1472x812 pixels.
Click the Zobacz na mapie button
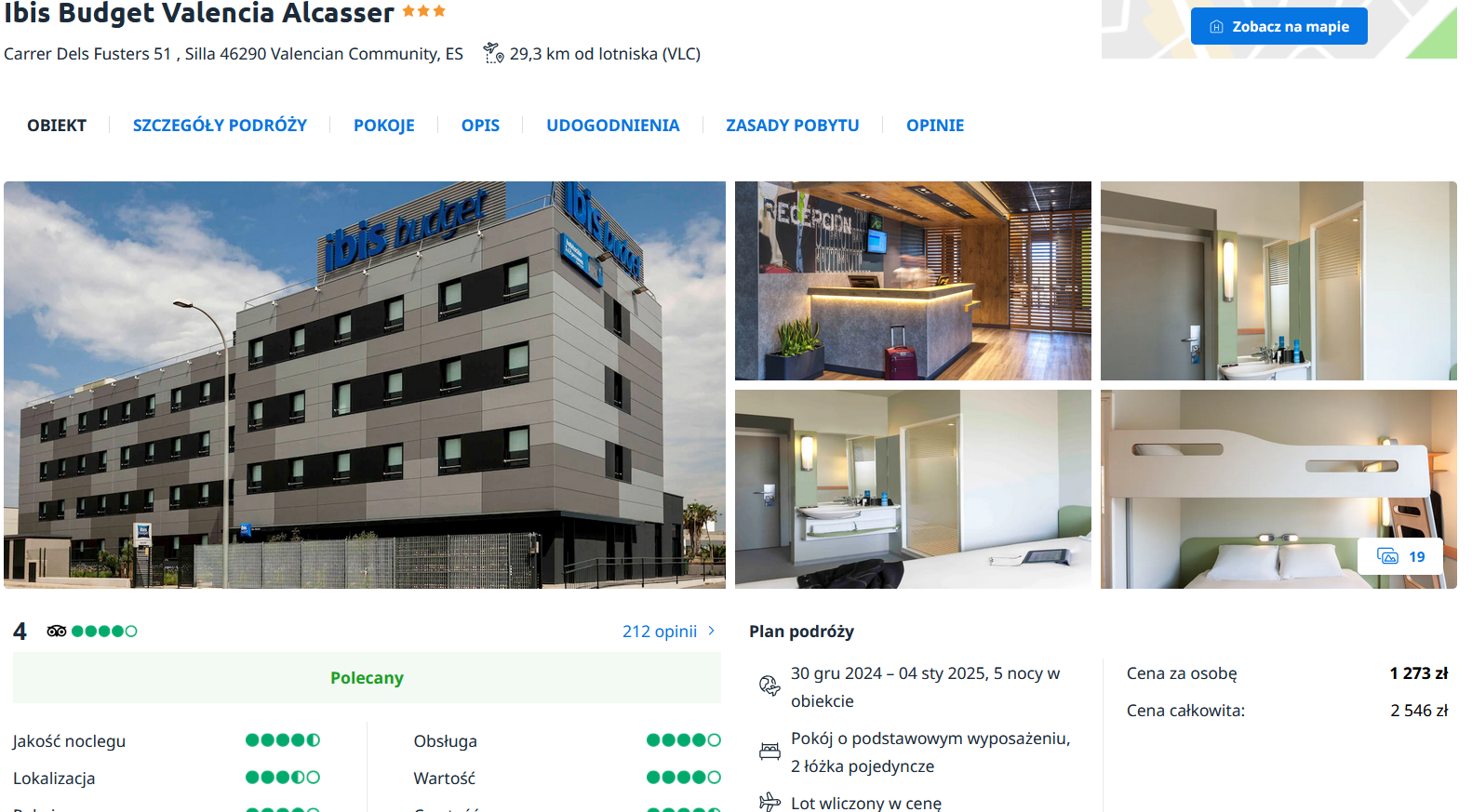[x=1279, y=26]
